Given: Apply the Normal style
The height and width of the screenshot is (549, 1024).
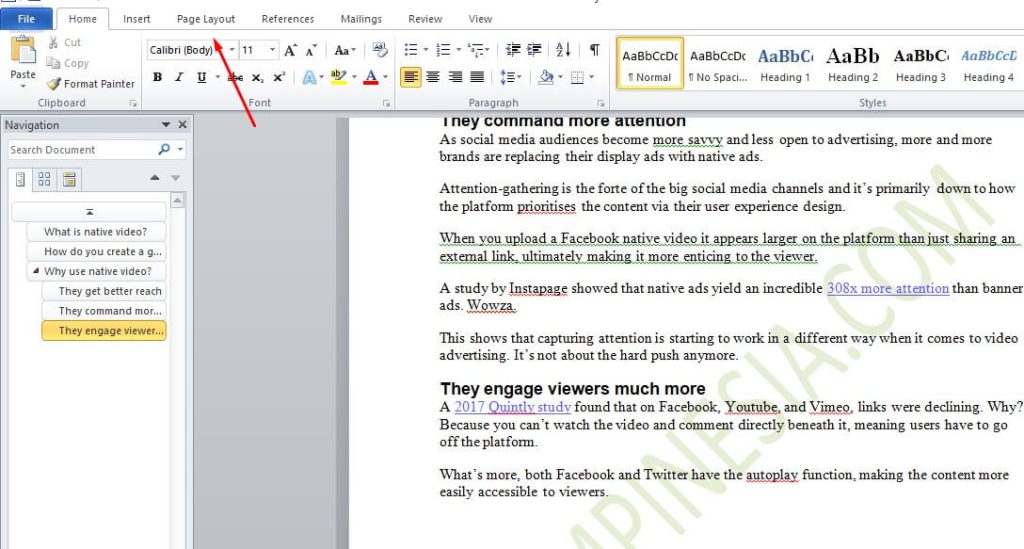Looking at the screenshot, I should point(650,63).
